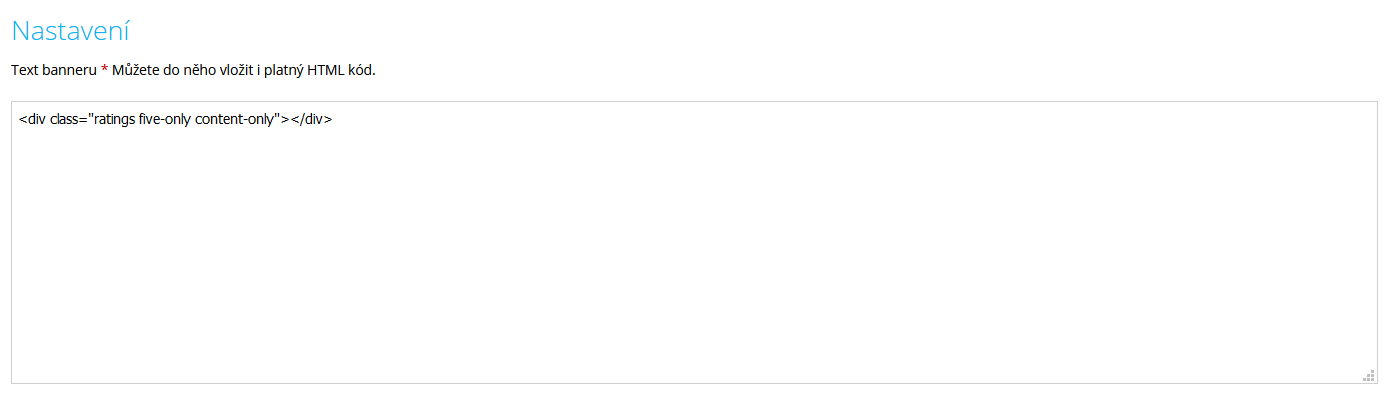Click the word "class" in the code

[66, 119]
